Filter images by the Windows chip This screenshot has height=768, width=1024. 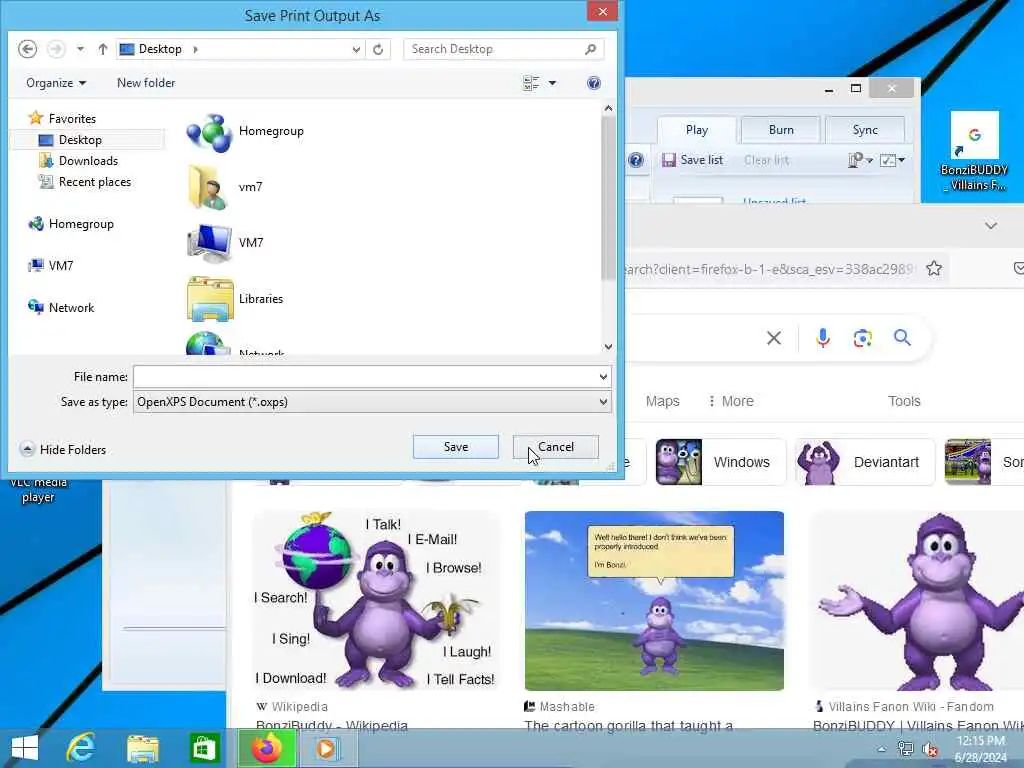720,462
